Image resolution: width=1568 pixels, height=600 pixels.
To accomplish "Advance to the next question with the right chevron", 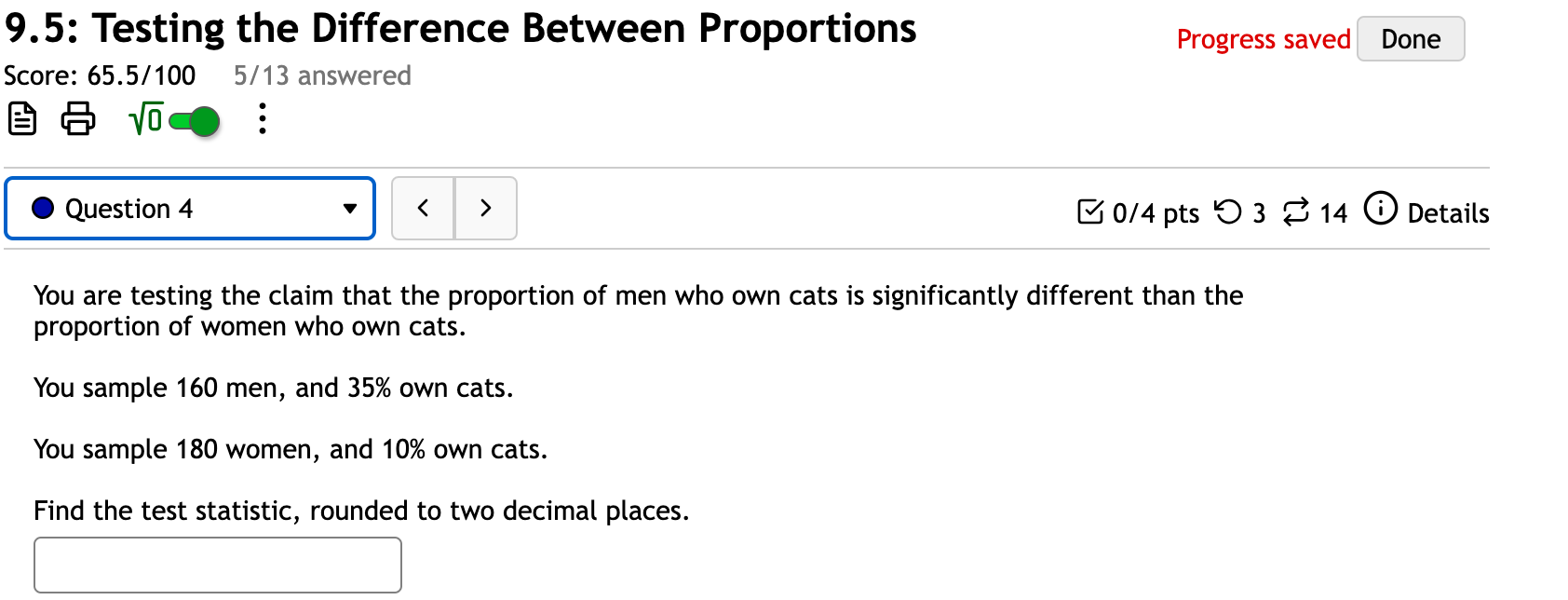I will 485,208.
